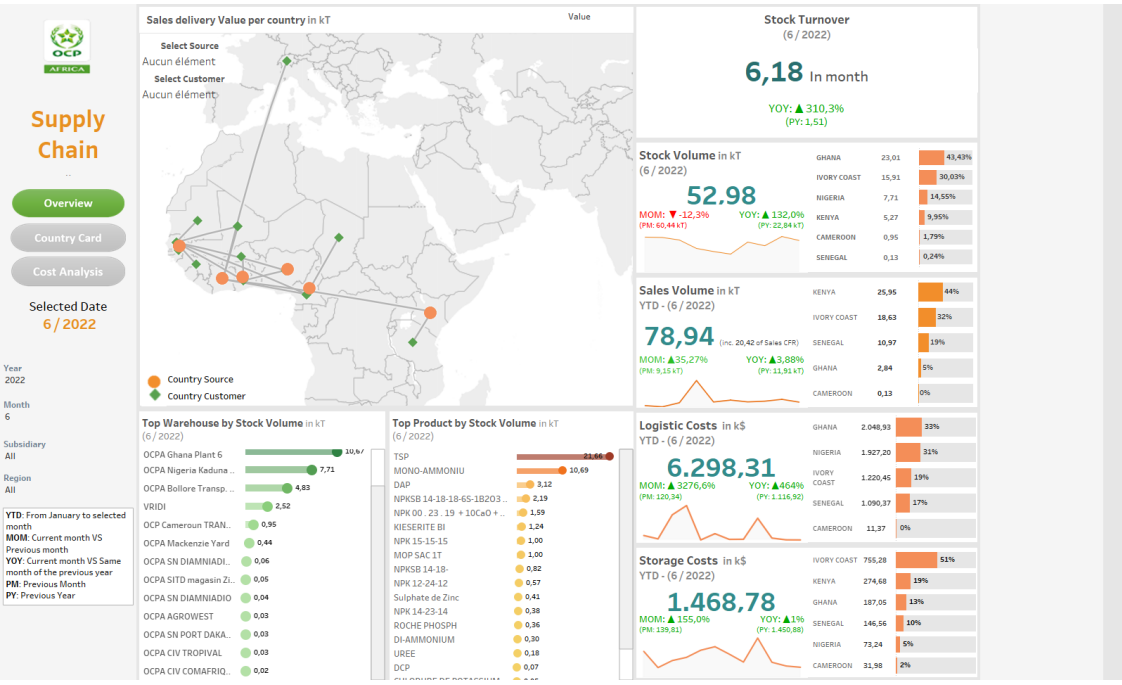The width and height of the screenshot is (1122, 685).
Task: Select the TSP product label
Action: click(x=401, y=457)
